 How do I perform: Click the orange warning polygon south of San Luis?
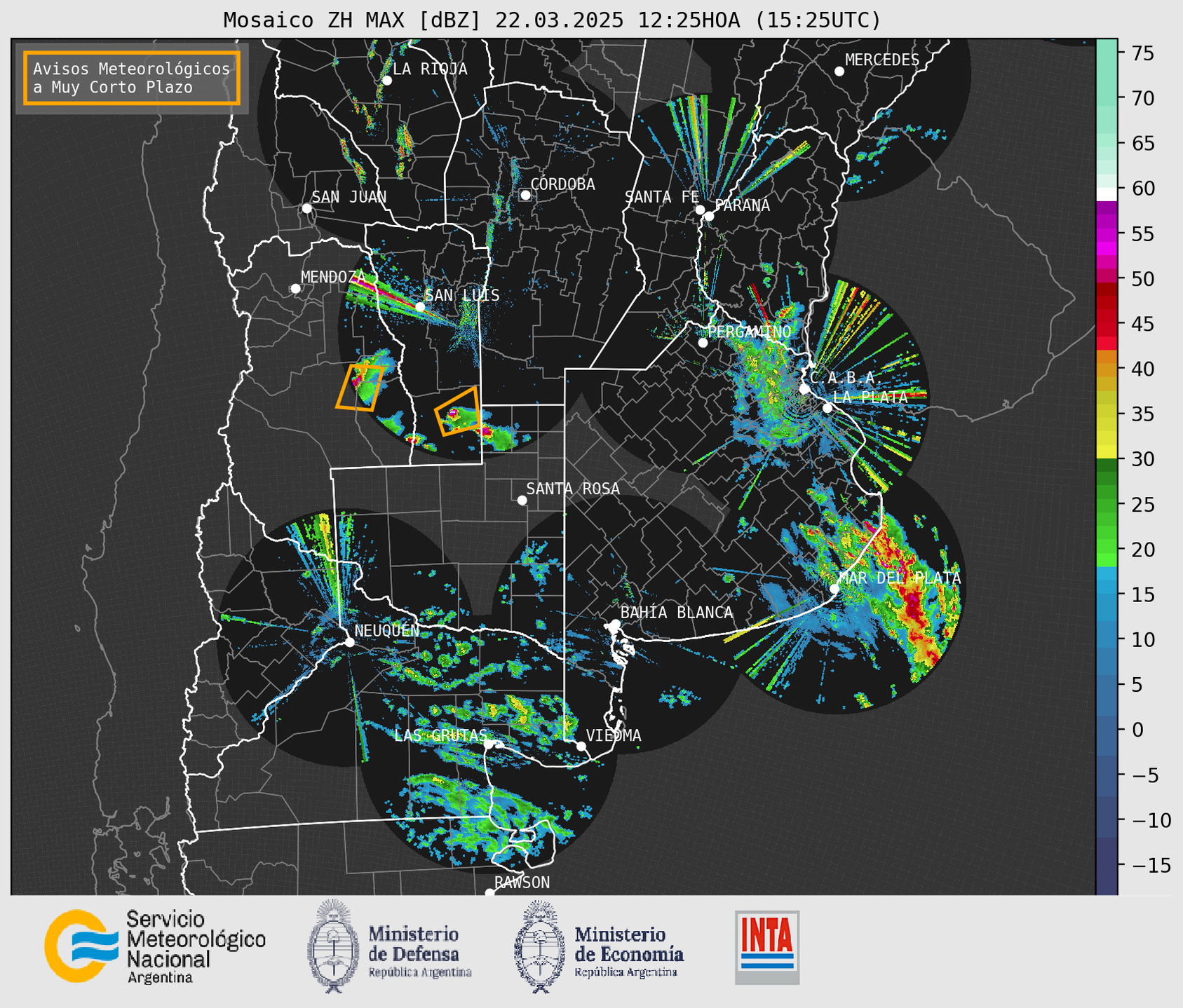[459, 412]
